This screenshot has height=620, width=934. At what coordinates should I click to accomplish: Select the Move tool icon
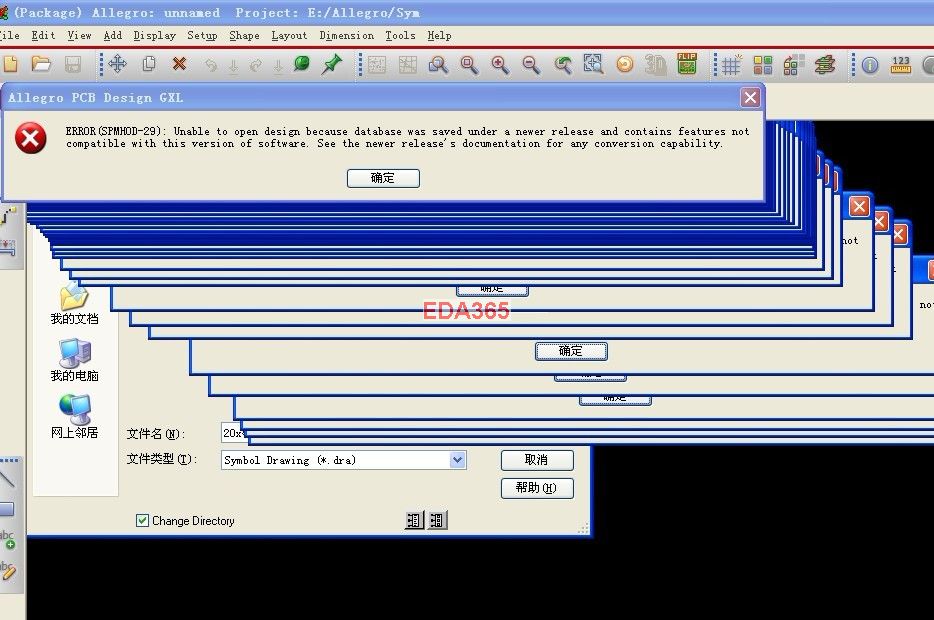117,64
